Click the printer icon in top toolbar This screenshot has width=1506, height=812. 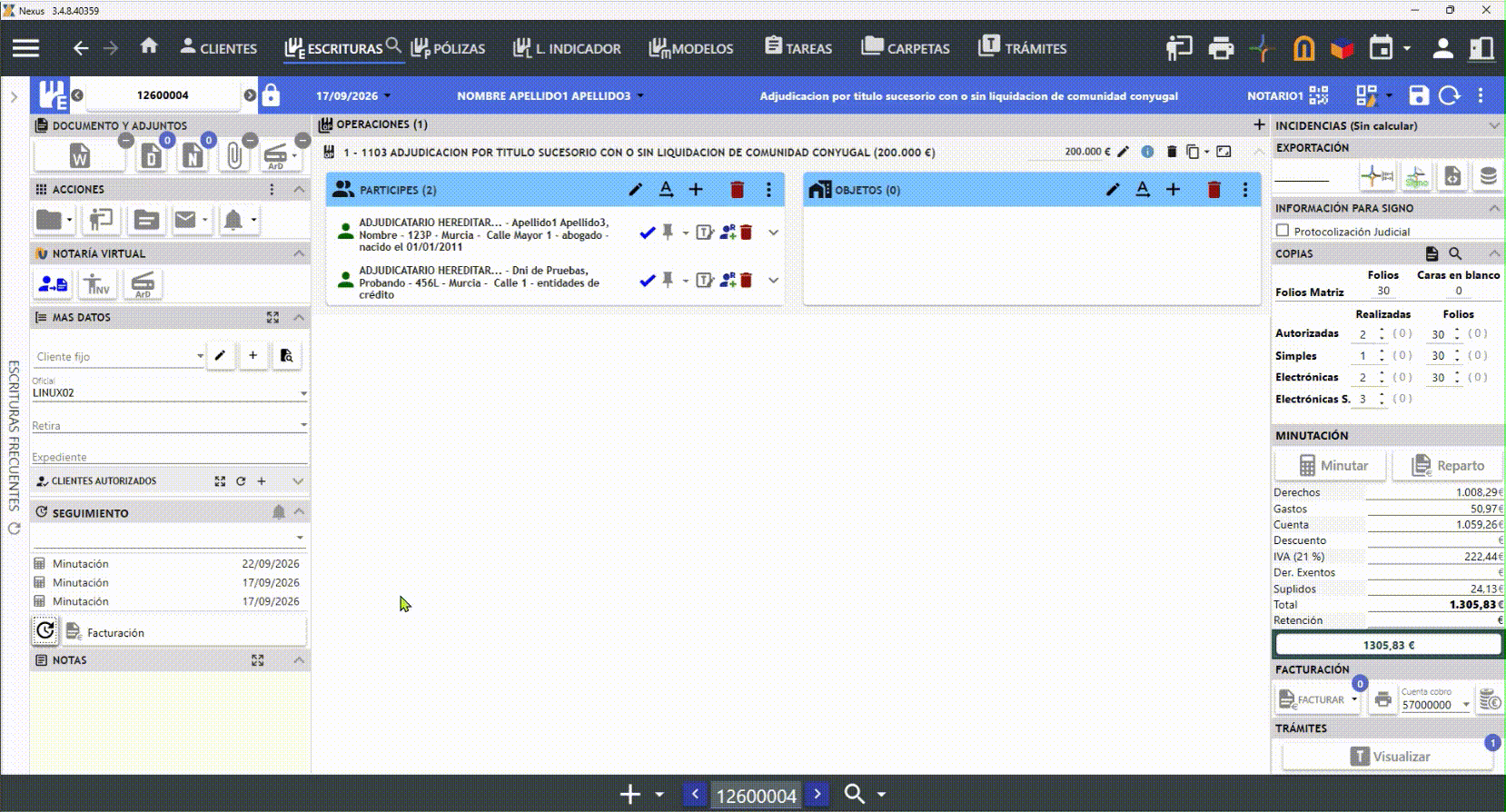click(x=1221, y=48)
